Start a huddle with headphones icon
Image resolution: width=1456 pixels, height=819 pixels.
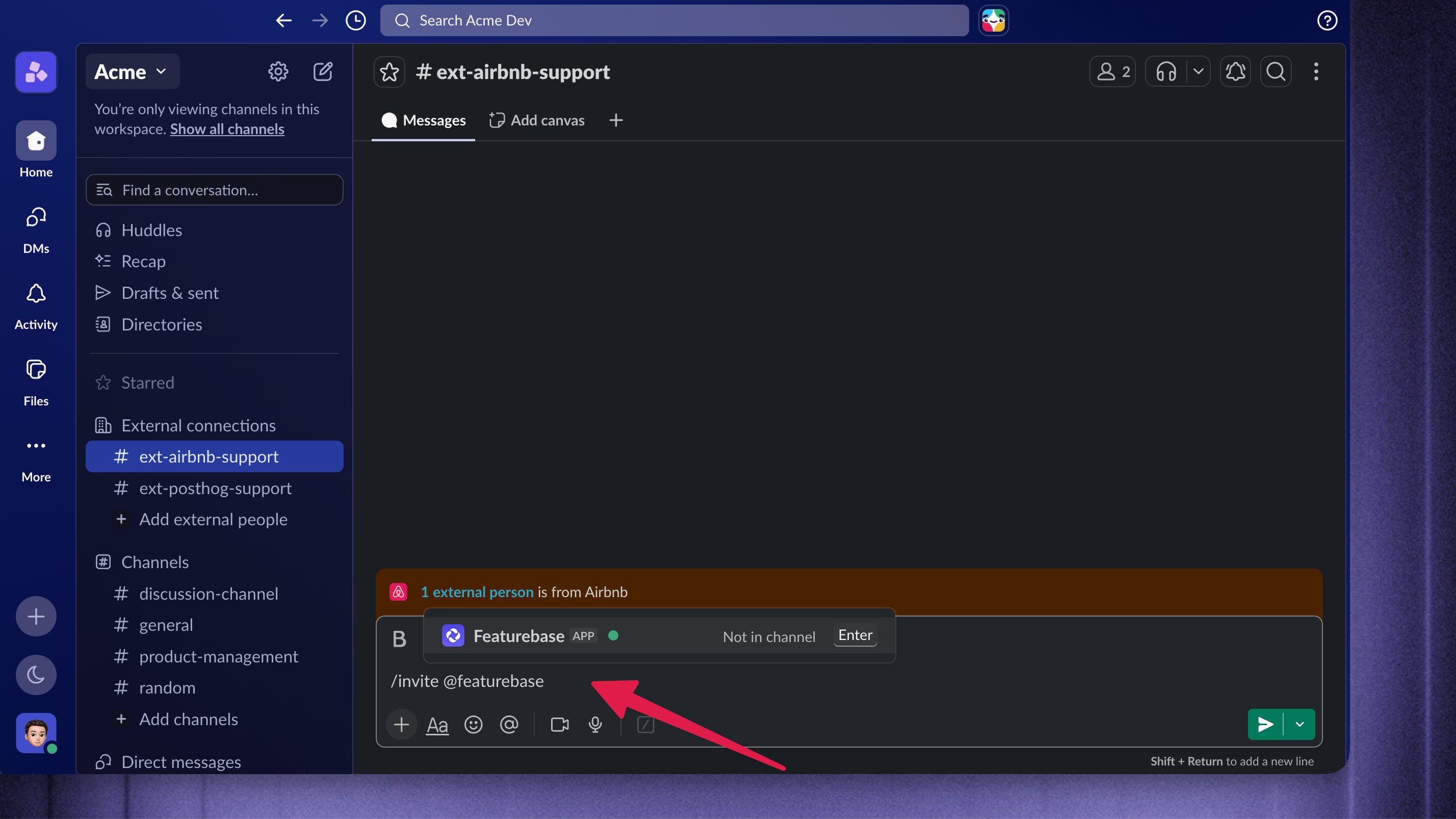coord(1166,72)
